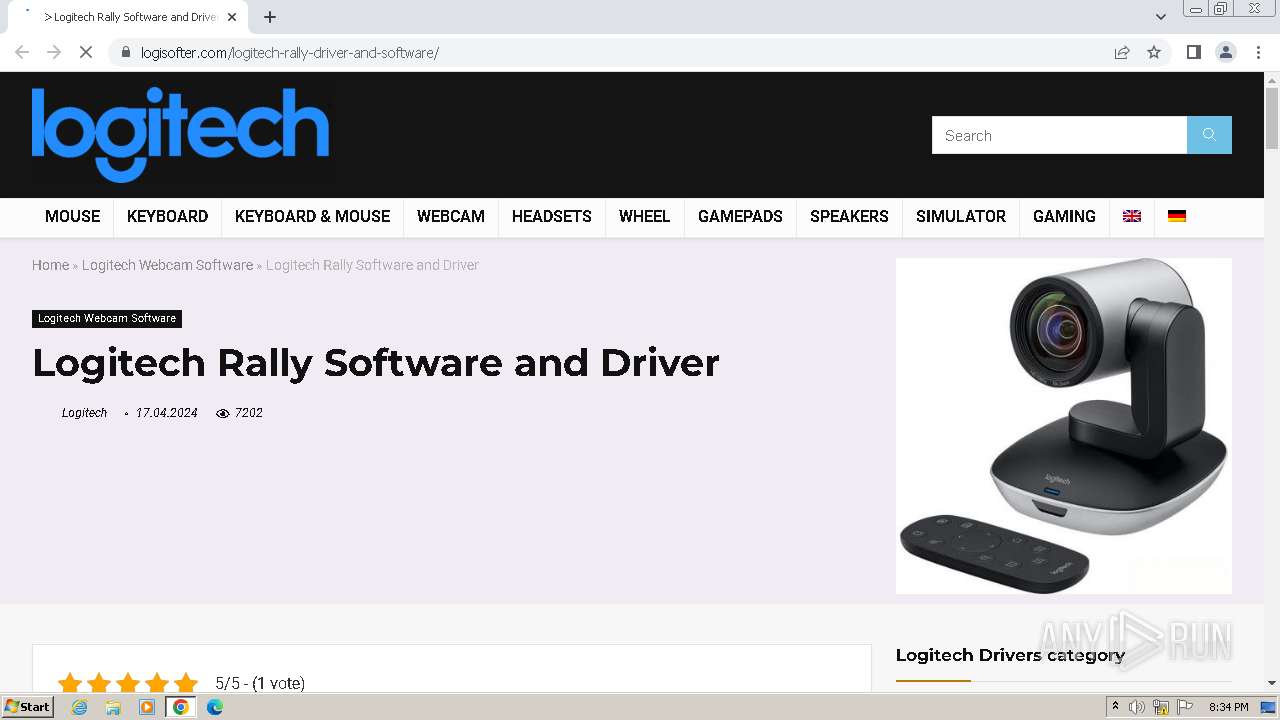Focus the site Search field

point(1059,135)
